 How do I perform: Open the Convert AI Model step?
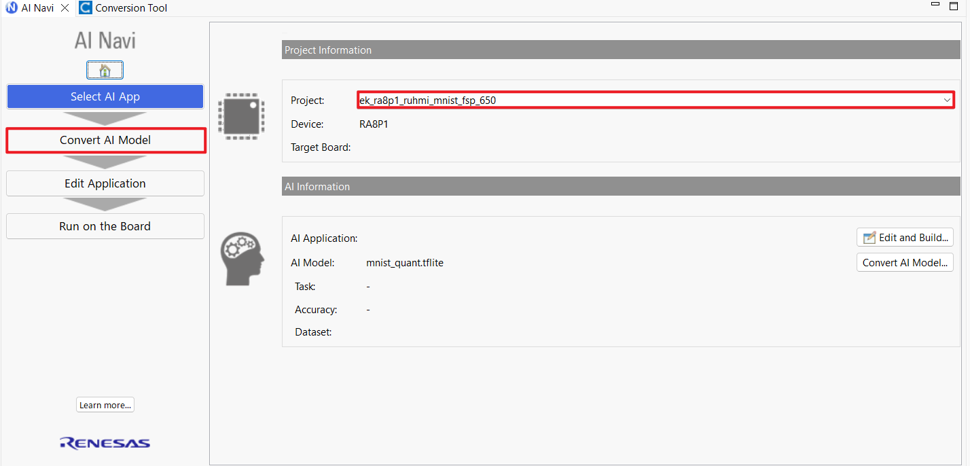click(105, 140)
